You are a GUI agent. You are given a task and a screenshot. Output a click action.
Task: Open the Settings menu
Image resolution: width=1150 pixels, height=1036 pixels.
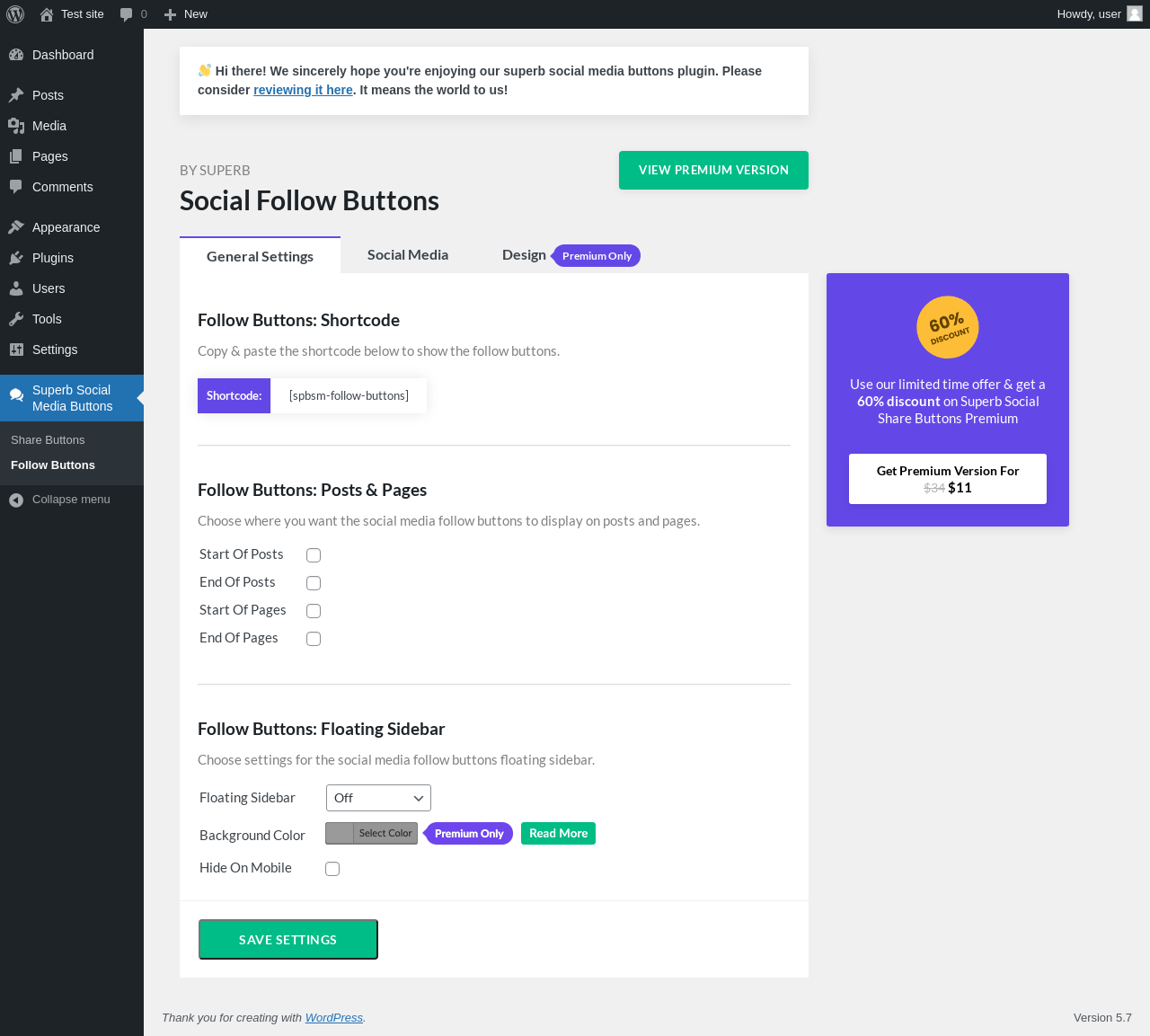72,350
